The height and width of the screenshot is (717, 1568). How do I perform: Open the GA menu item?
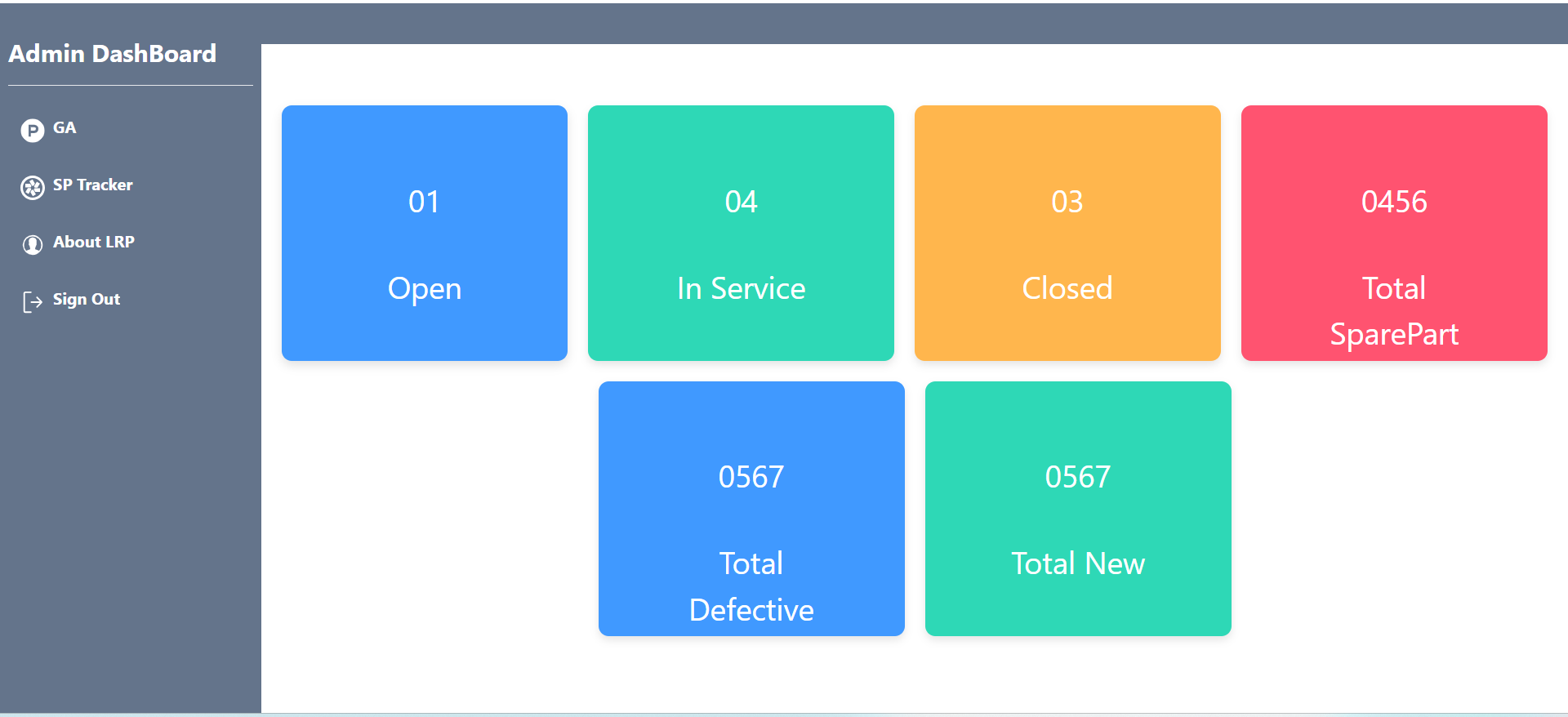tap(65, 128)
